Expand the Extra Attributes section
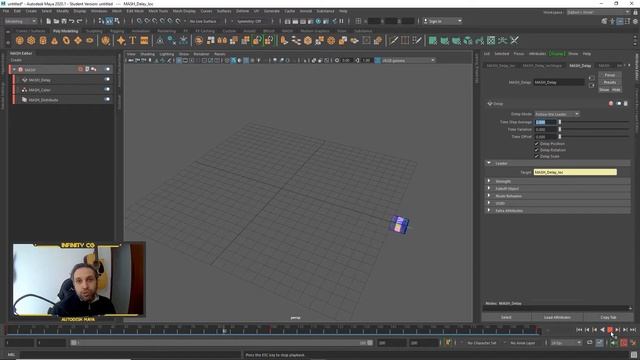The image size is (640, 360). [489, 210]
